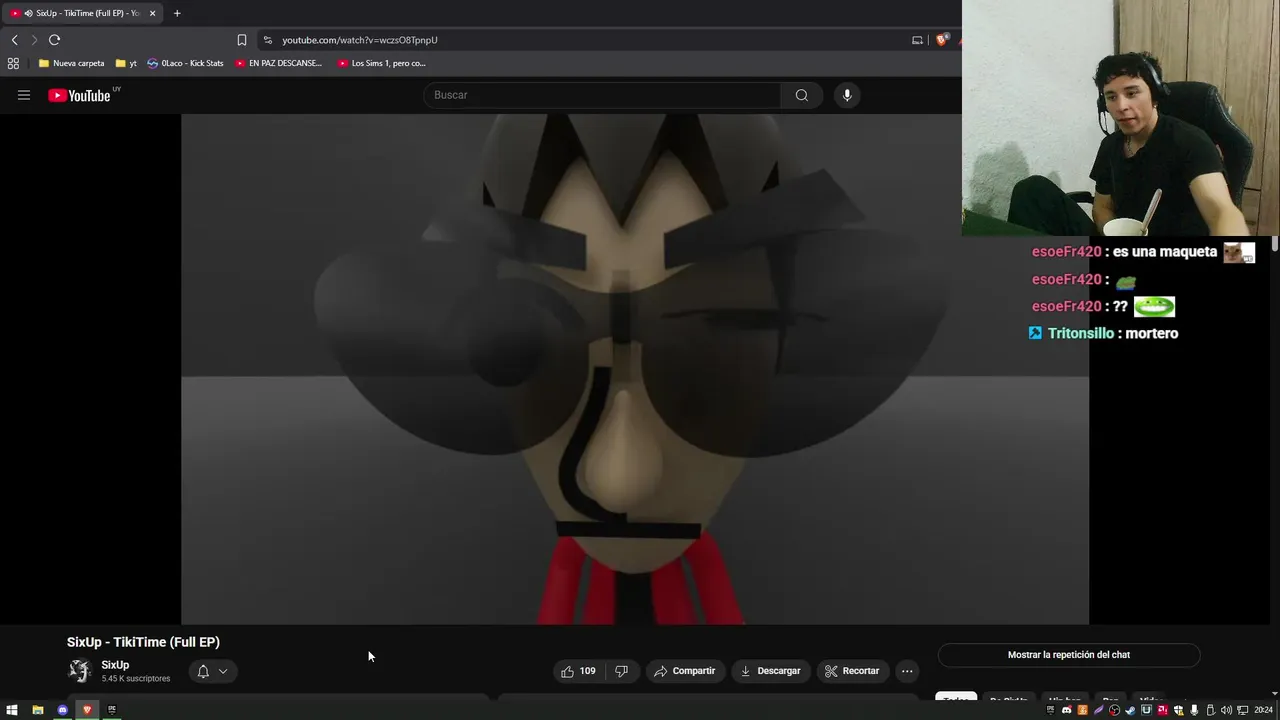Open Epic Games tray icon
The height and width of the screenshot is (720, 1280).
click(x=1050, y=710)
